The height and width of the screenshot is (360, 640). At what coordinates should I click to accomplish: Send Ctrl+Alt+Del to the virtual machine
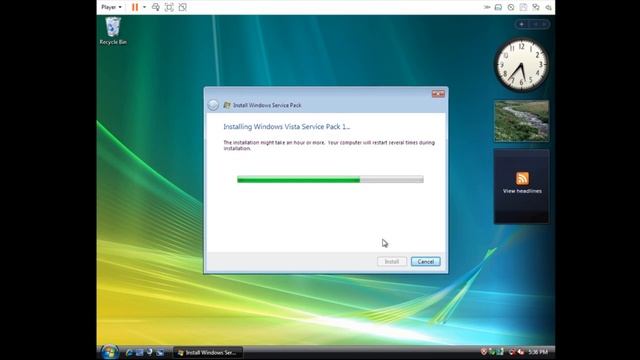[156, 7]
